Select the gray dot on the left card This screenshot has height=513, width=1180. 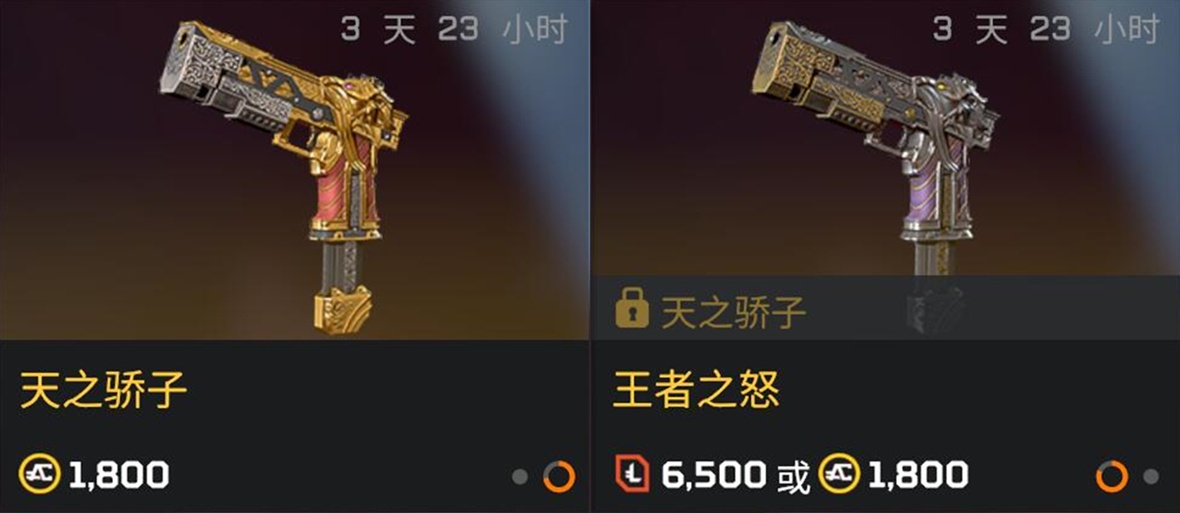pos(519,477)
